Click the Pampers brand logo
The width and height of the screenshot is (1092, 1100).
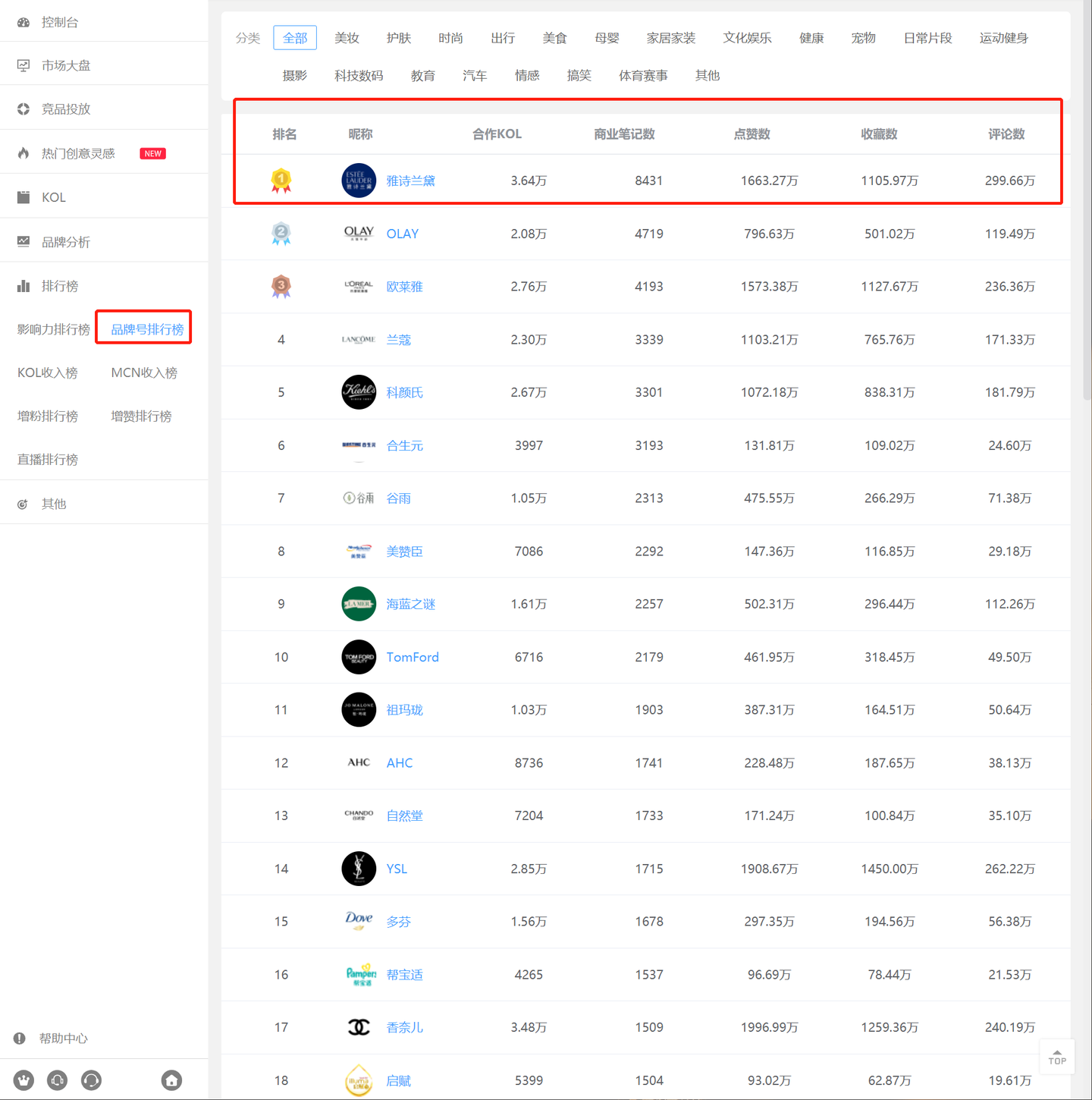click(360, 974)
